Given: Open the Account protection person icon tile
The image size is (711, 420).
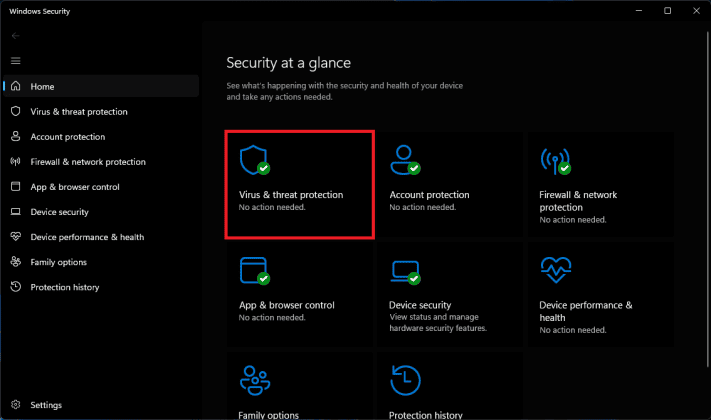Looking at the screenshot, I should pyautogui.click(x=403, y=160).
